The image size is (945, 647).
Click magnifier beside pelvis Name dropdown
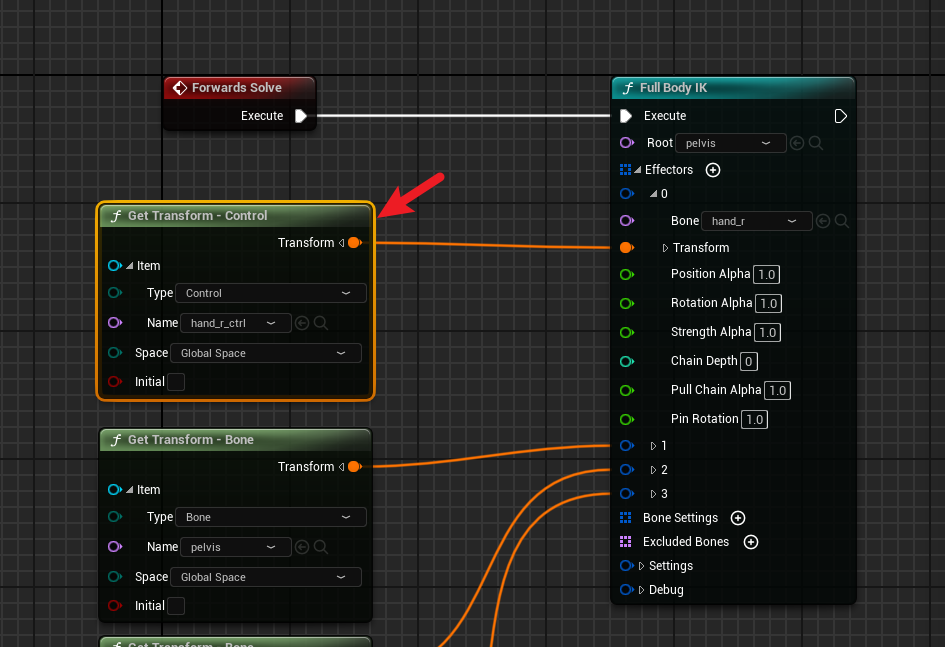click(x=321, y=548)
